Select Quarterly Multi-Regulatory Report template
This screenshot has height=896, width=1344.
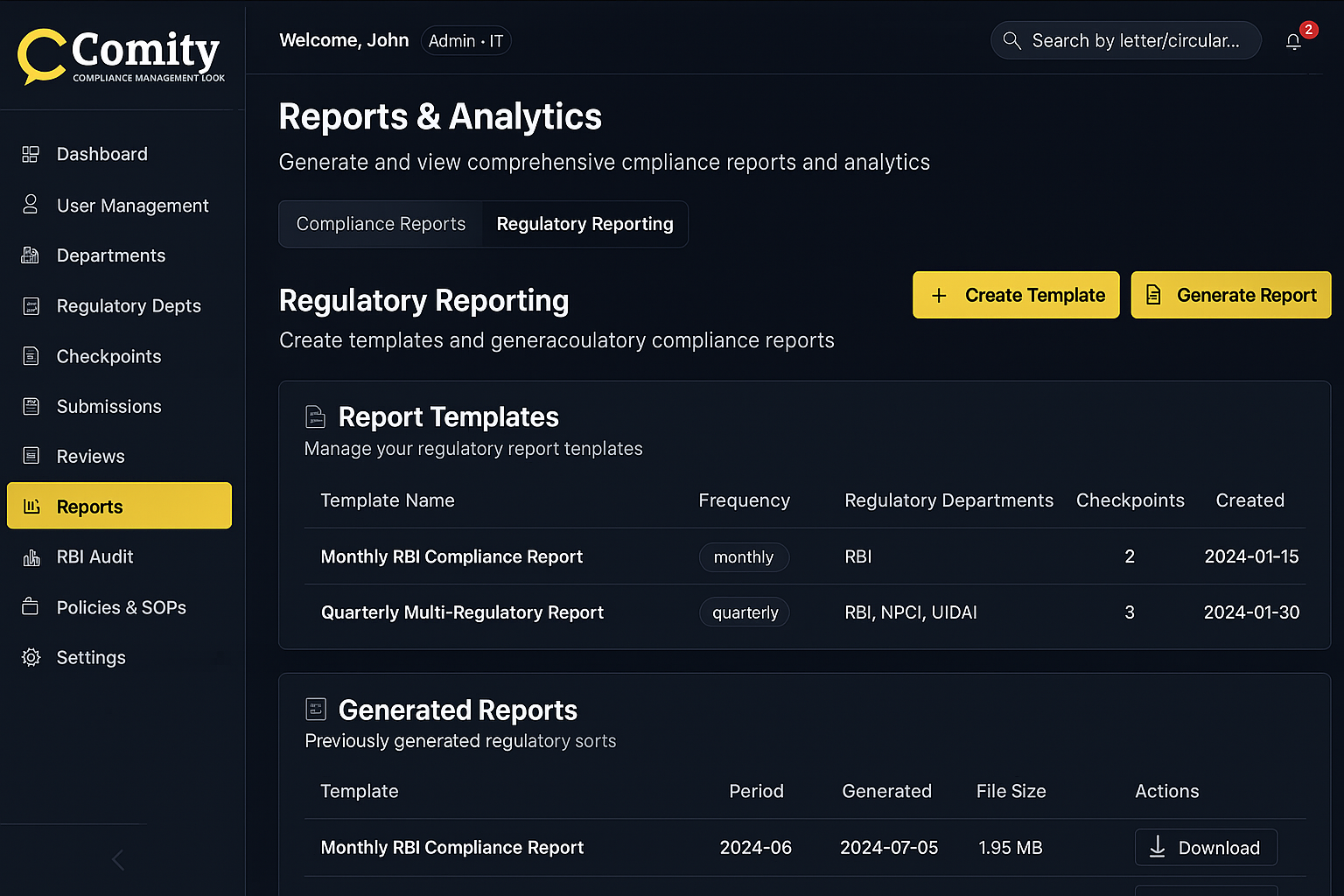point(805,612)
